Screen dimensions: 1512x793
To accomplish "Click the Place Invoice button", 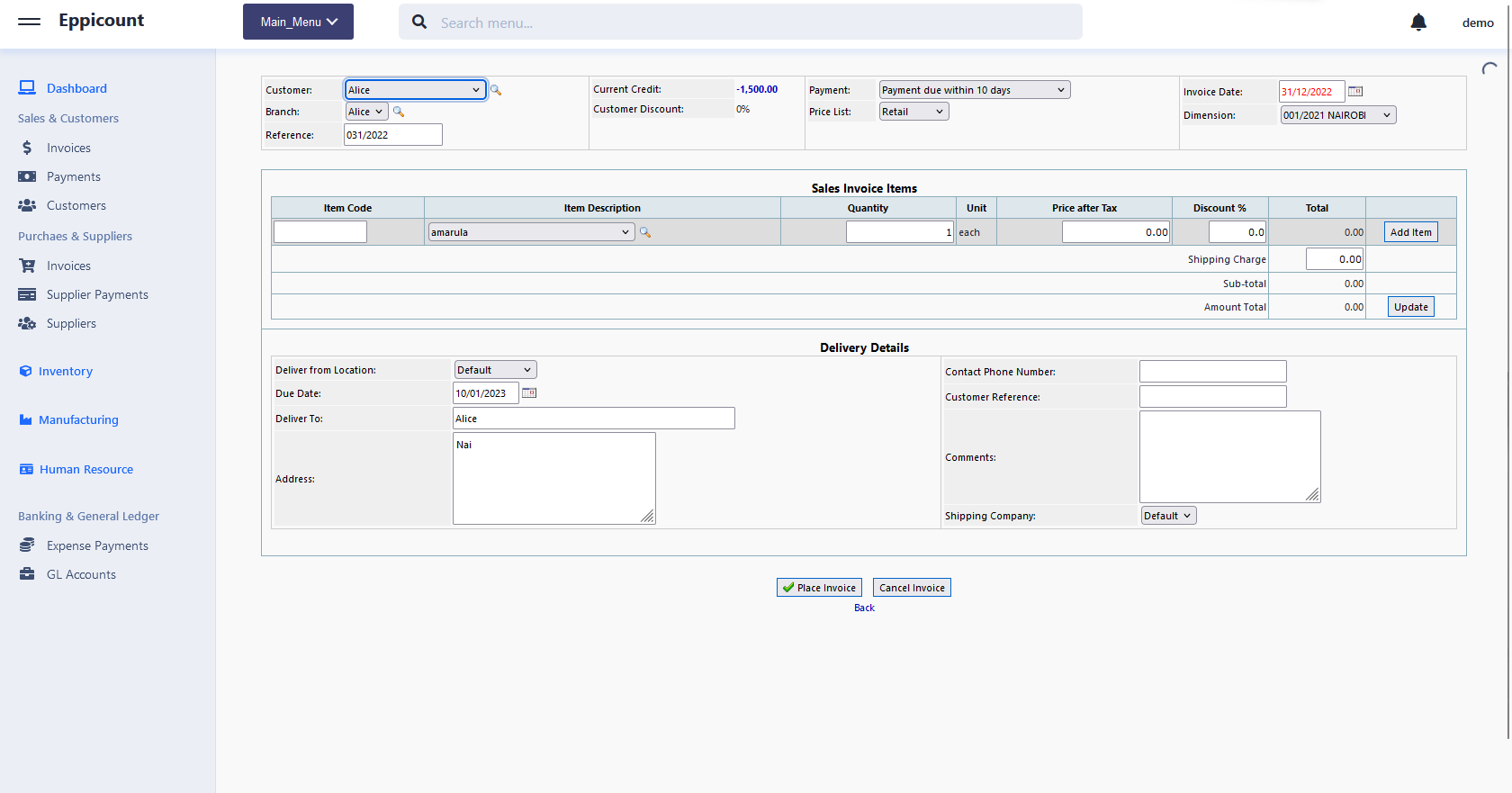I will 819,588.
